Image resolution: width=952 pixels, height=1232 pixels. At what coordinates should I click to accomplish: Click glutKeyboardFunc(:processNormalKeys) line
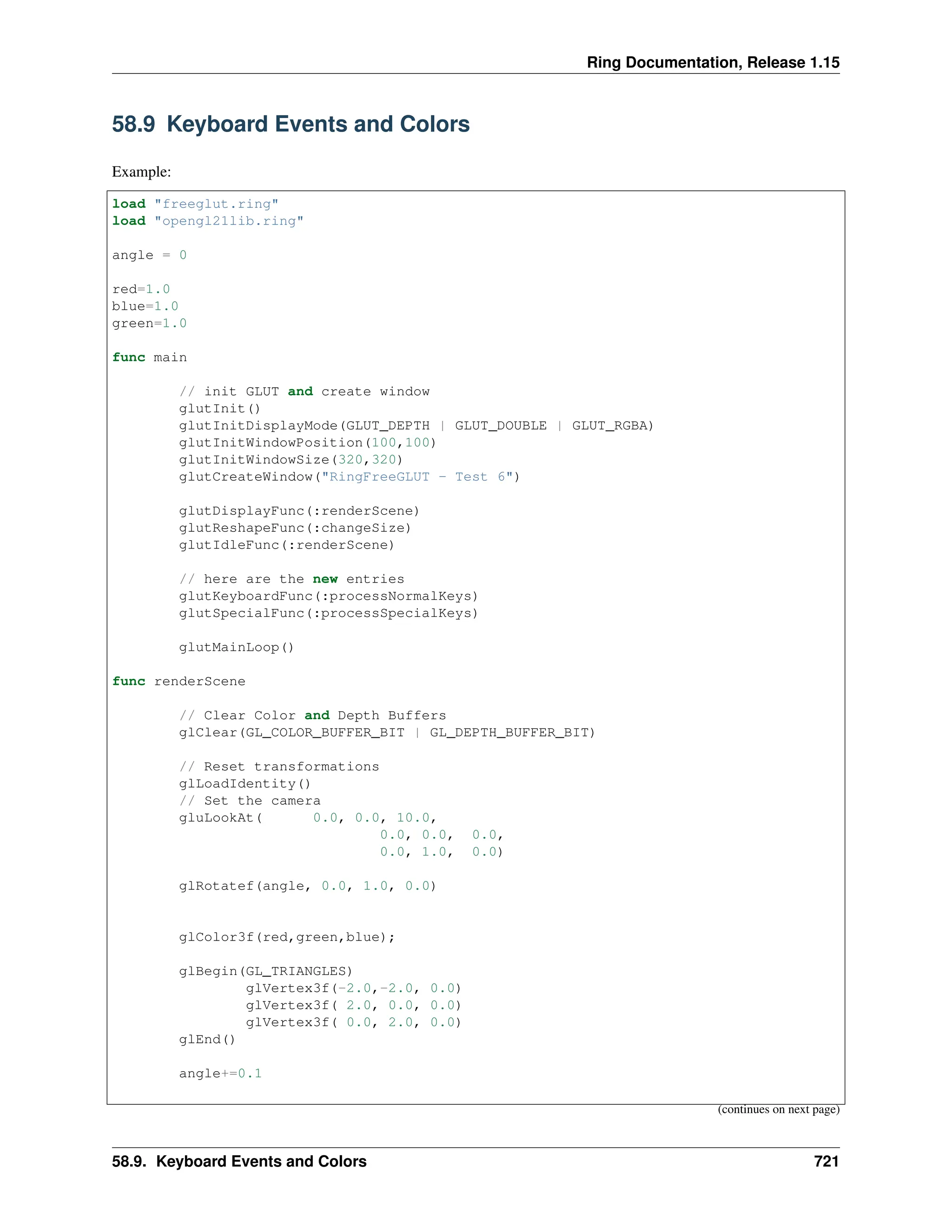click(x=328, y=596)
